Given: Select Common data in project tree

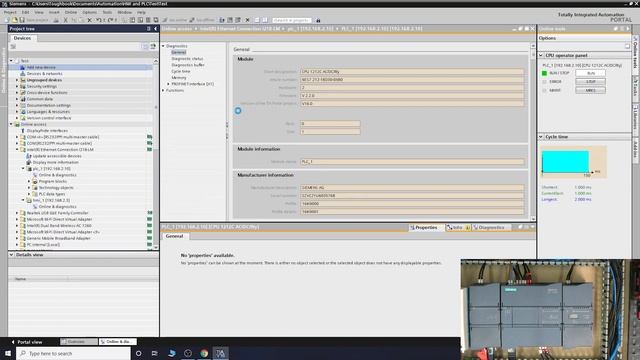Looking at the screenshot, I should 40,99.
